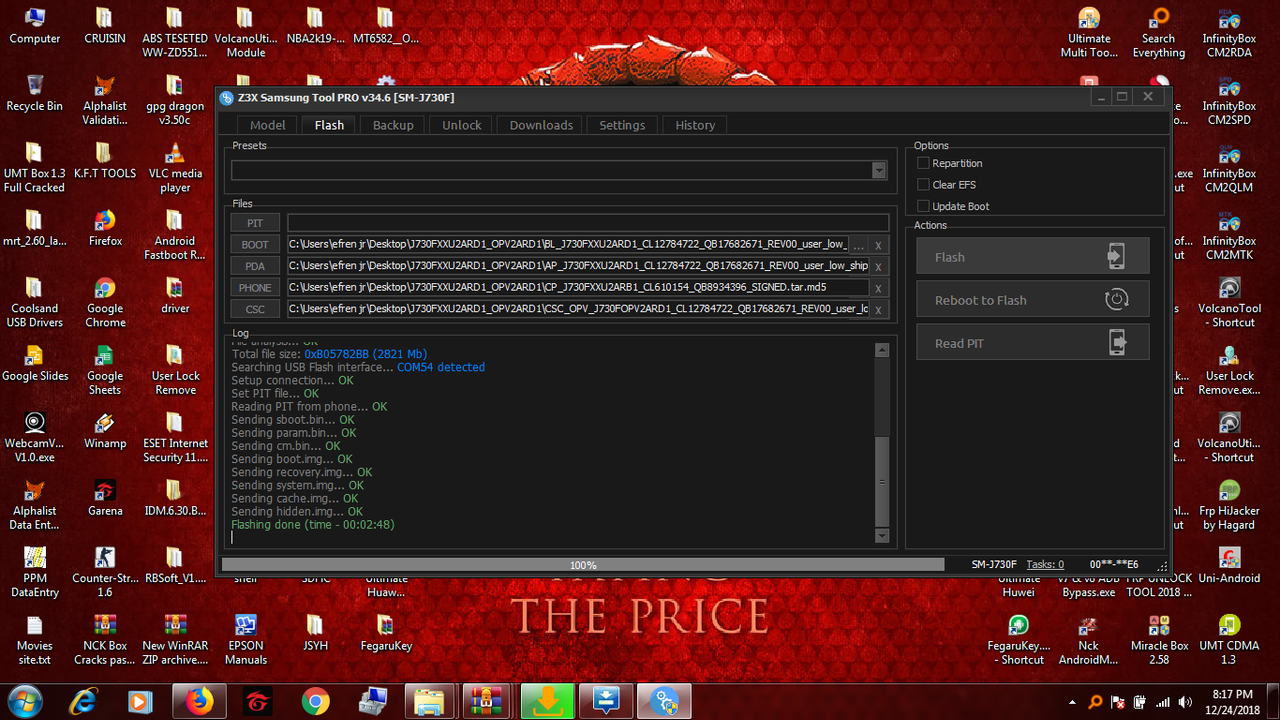Launch VLC media player from desktop
1280x720 pixels.
pyautogui.click(x=175, y=166)
